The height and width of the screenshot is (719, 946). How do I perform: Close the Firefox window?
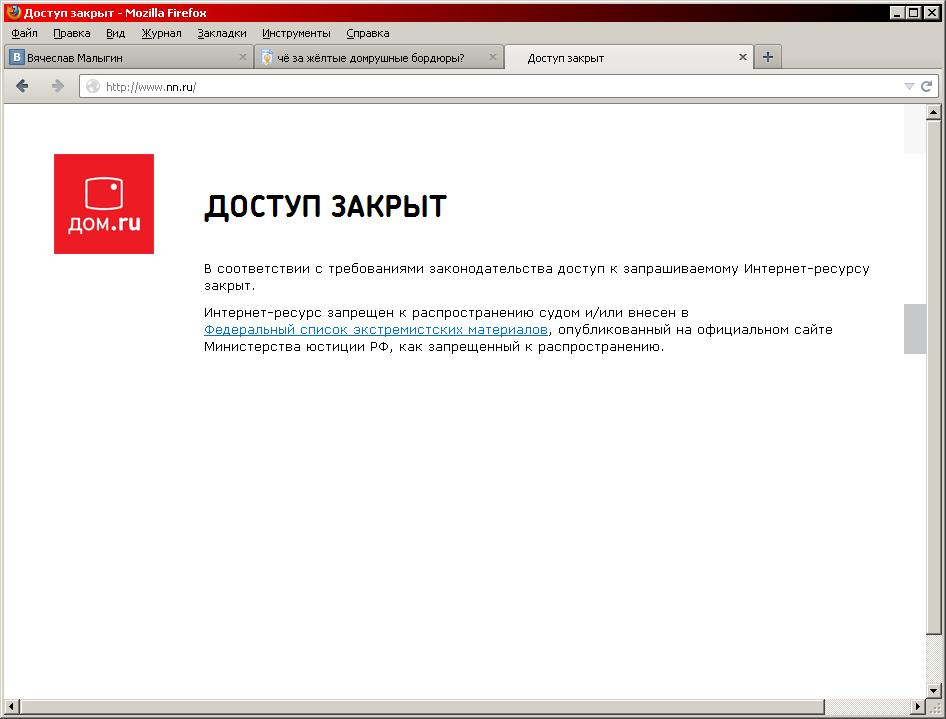click(x=931, y=12)
